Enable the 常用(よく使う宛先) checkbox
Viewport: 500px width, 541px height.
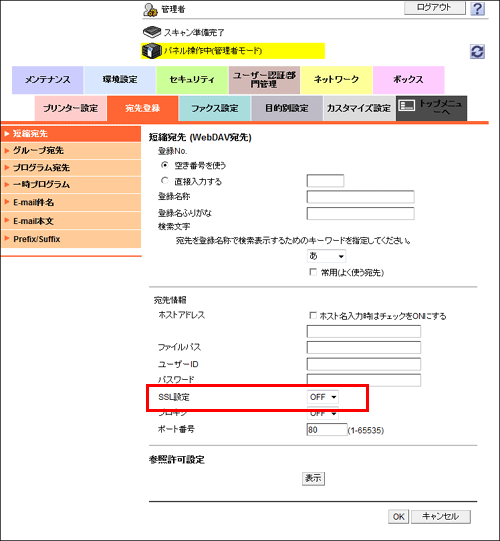pyautogui.click(x=313, y=272)
